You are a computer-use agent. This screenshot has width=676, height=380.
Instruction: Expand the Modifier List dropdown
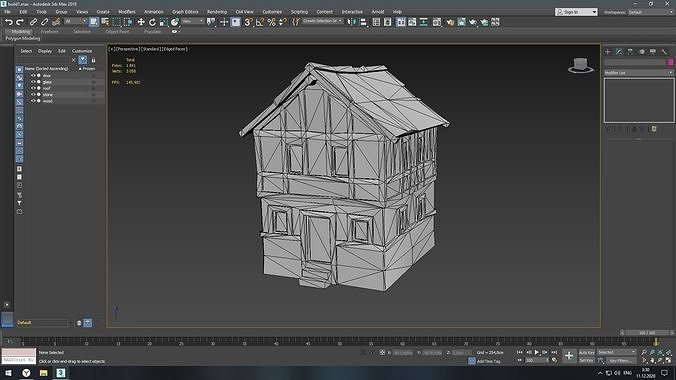pos(638,72)
